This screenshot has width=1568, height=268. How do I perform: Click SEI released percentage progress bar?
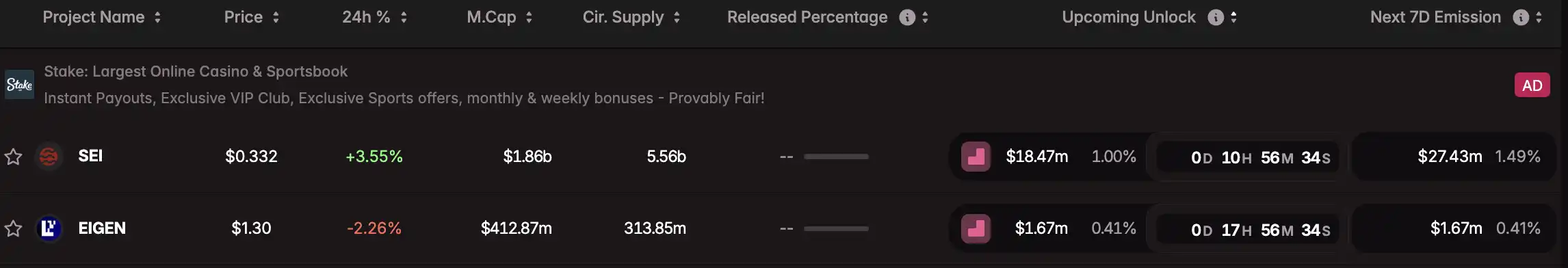836,157
